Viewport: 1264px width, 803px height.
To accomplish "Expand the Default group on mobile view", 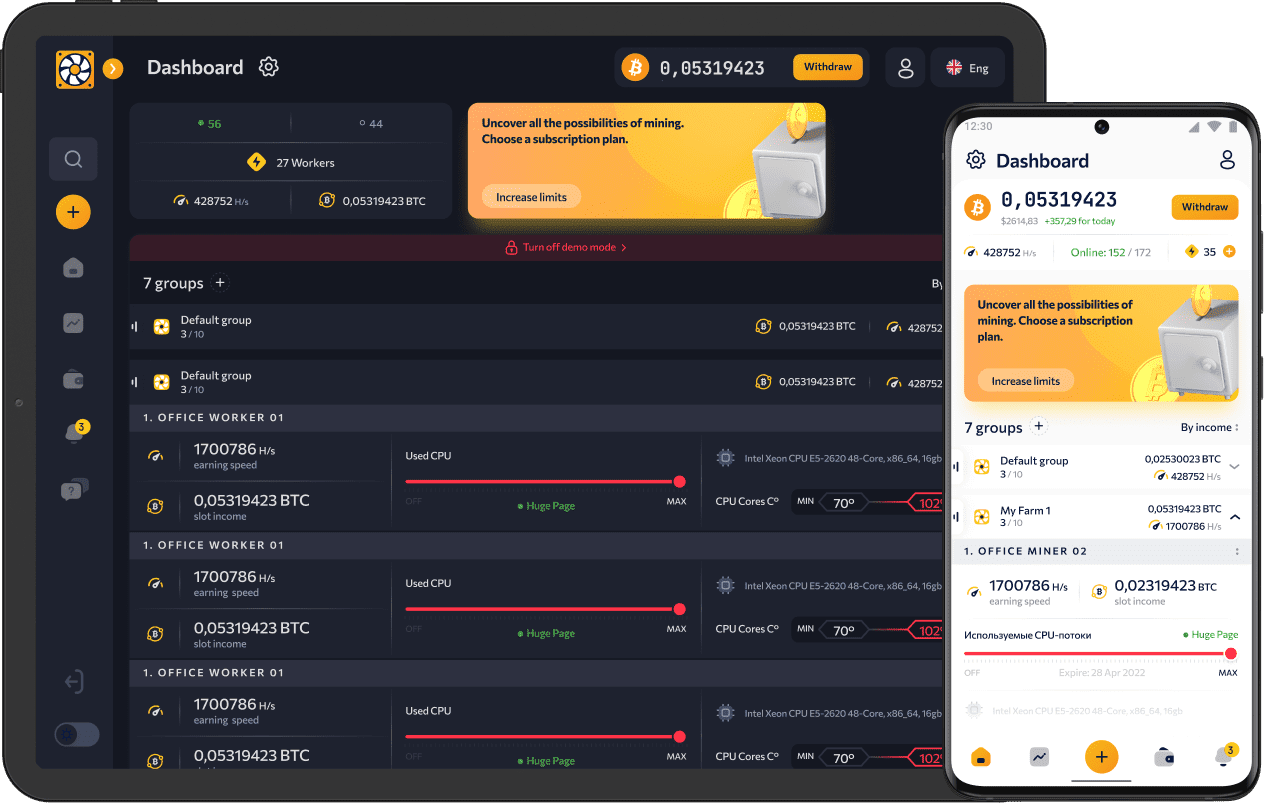I will tap(1236, 467).
